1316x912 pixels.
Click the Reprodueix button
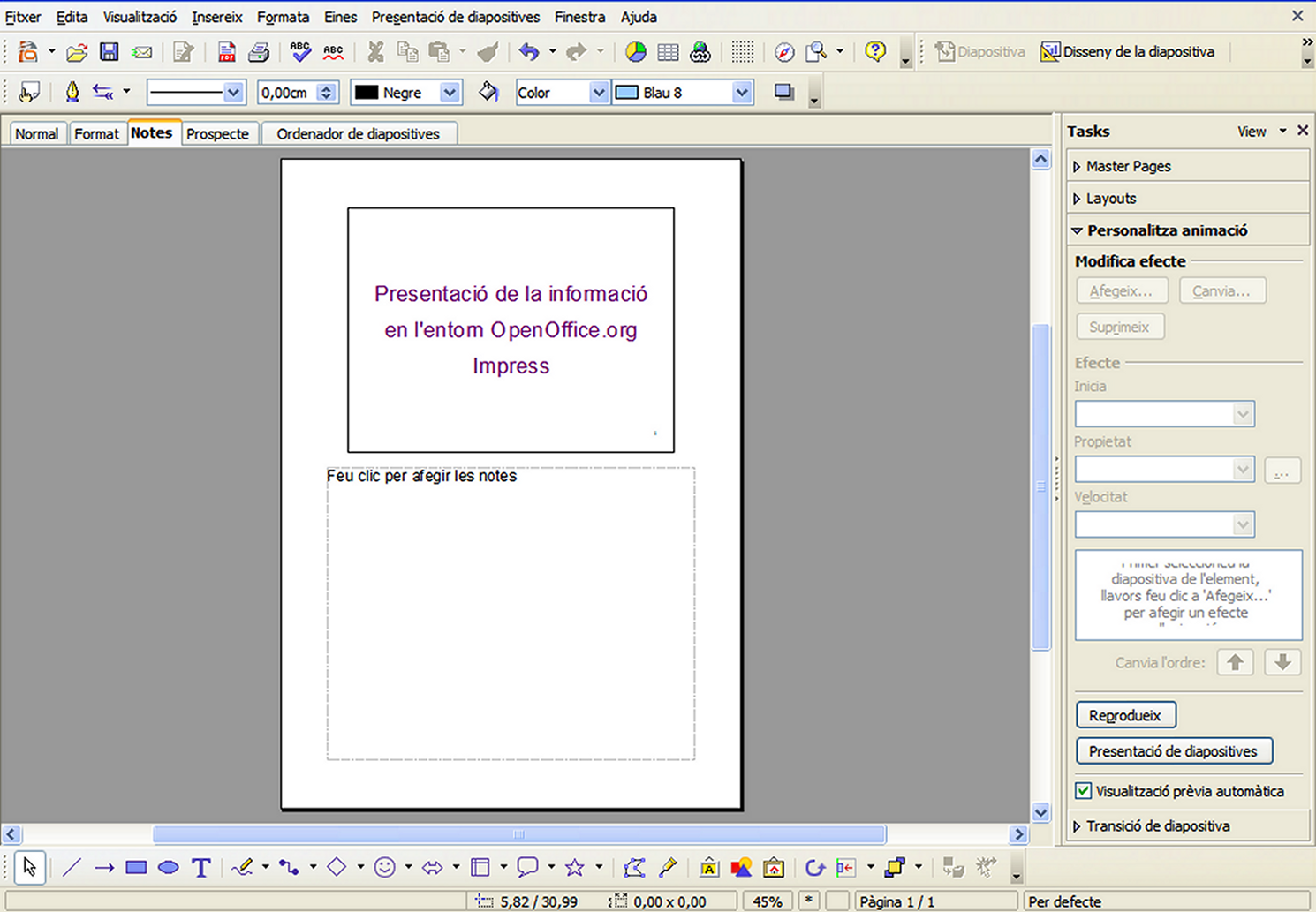(x=1125, y=715)
